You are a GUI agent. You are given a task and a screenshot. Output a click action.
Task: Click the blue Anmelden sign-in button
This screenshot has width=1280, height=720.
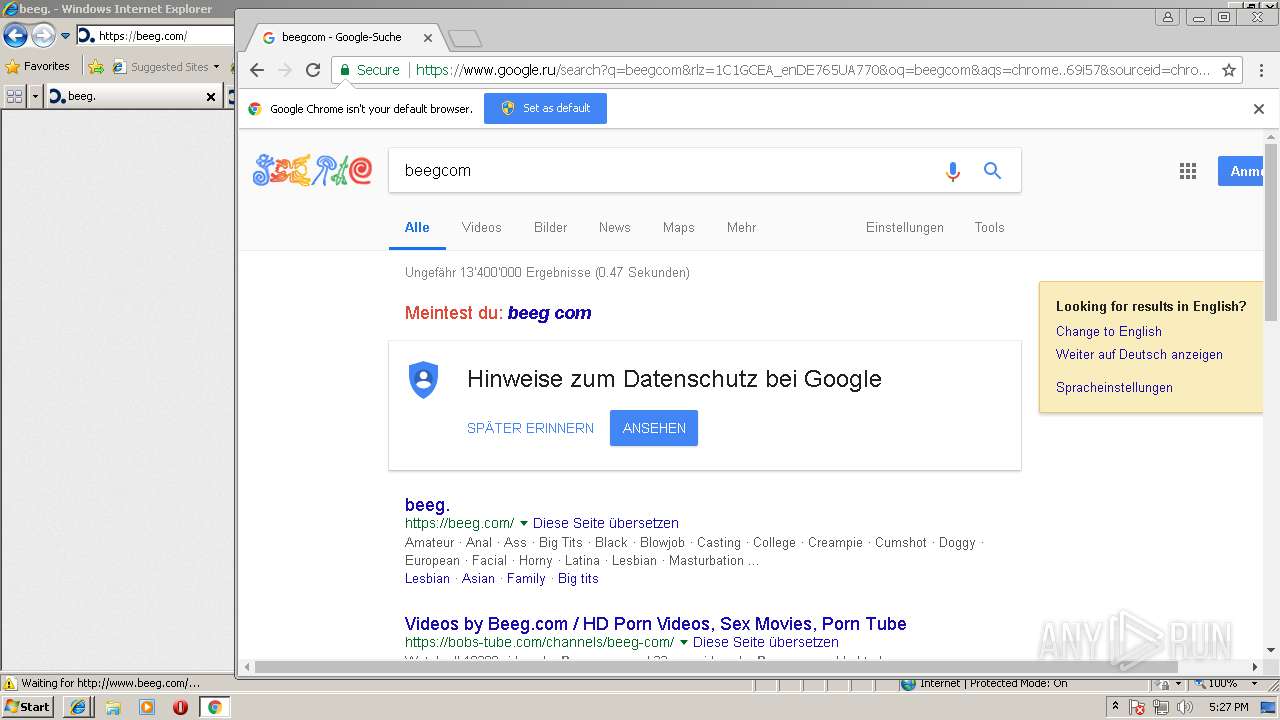click(1240, 171)
